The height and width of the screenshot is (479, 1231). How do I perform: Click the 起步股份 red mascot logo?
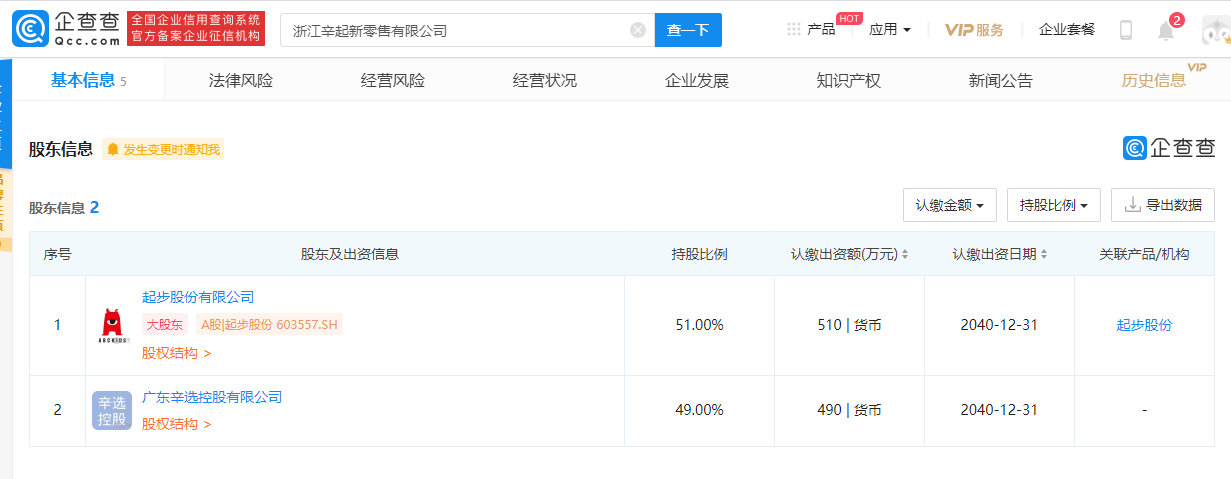tap(111, 325)
